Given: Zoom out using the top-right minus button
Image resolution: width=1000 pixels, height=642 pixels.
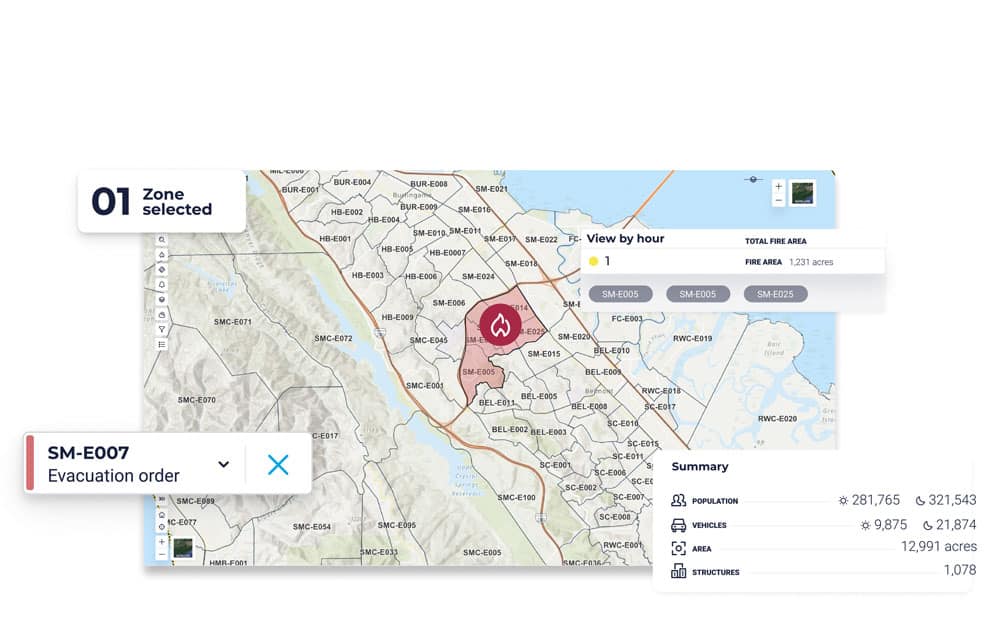Looking at the screenshot, I should (778, 200).
